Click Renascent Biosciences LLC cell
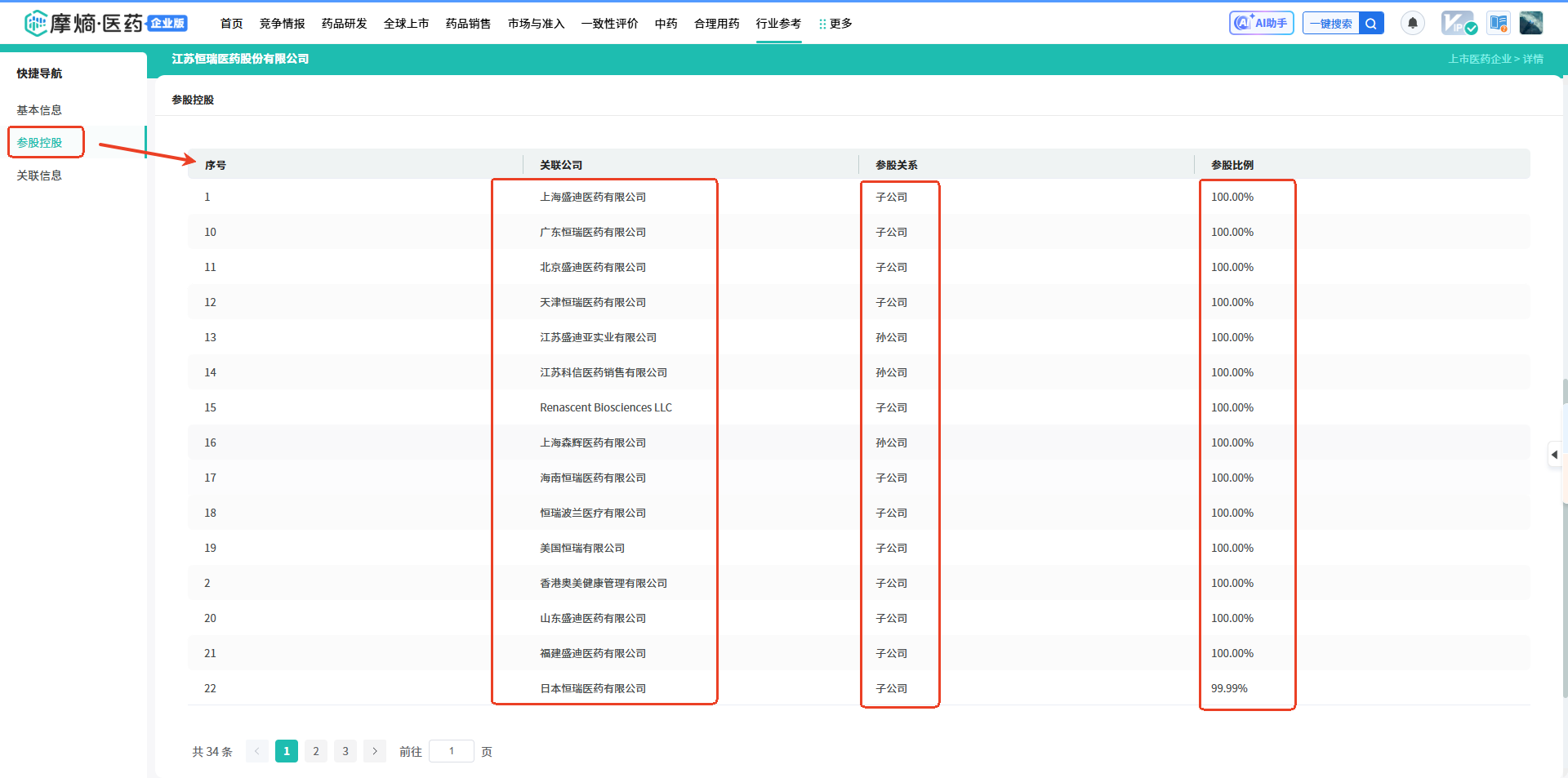This screenshot has width=1568, height=778. [606, 407]
